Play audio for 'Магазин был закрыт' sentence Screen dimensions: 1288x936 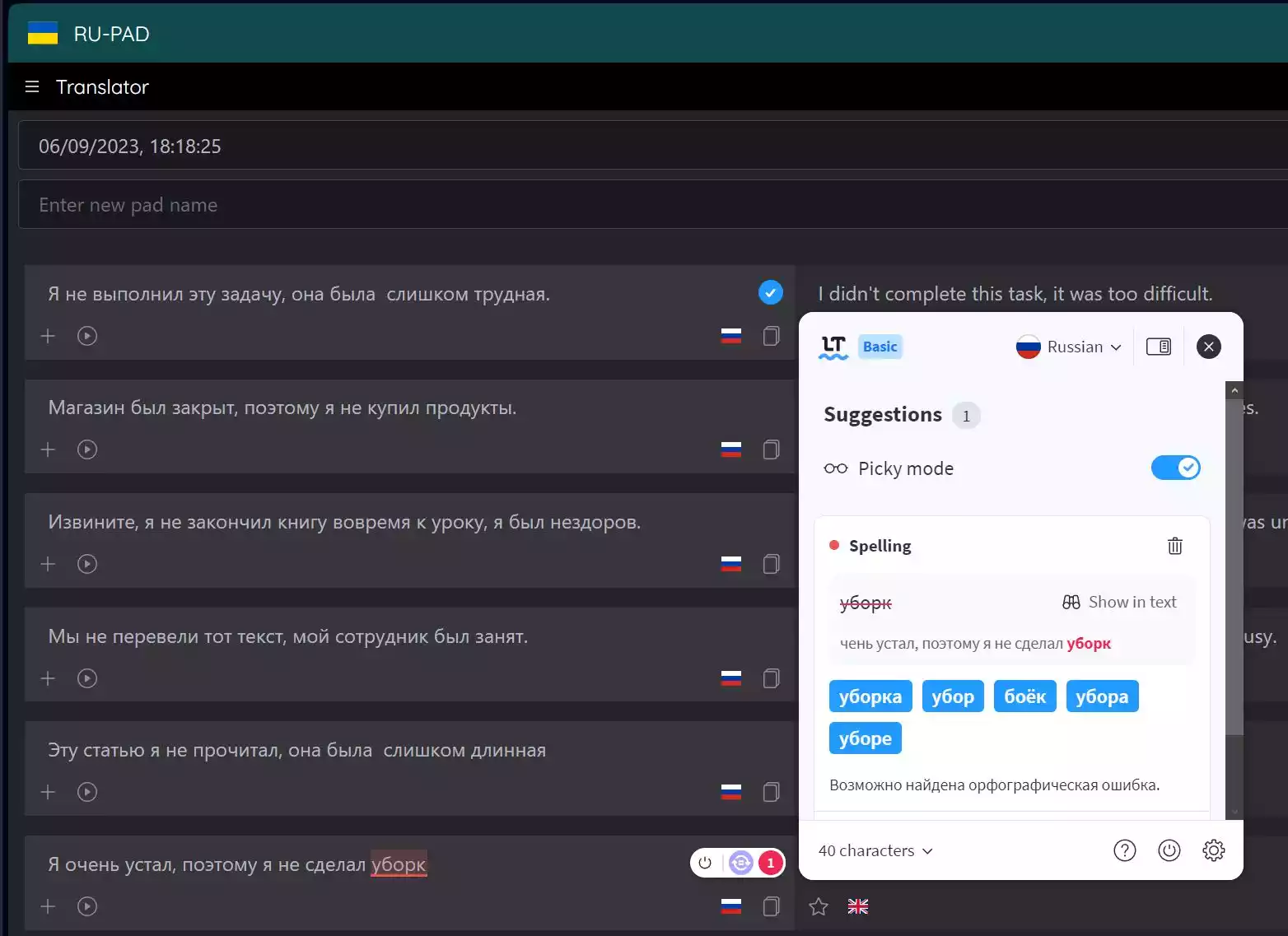click(87, 449)
